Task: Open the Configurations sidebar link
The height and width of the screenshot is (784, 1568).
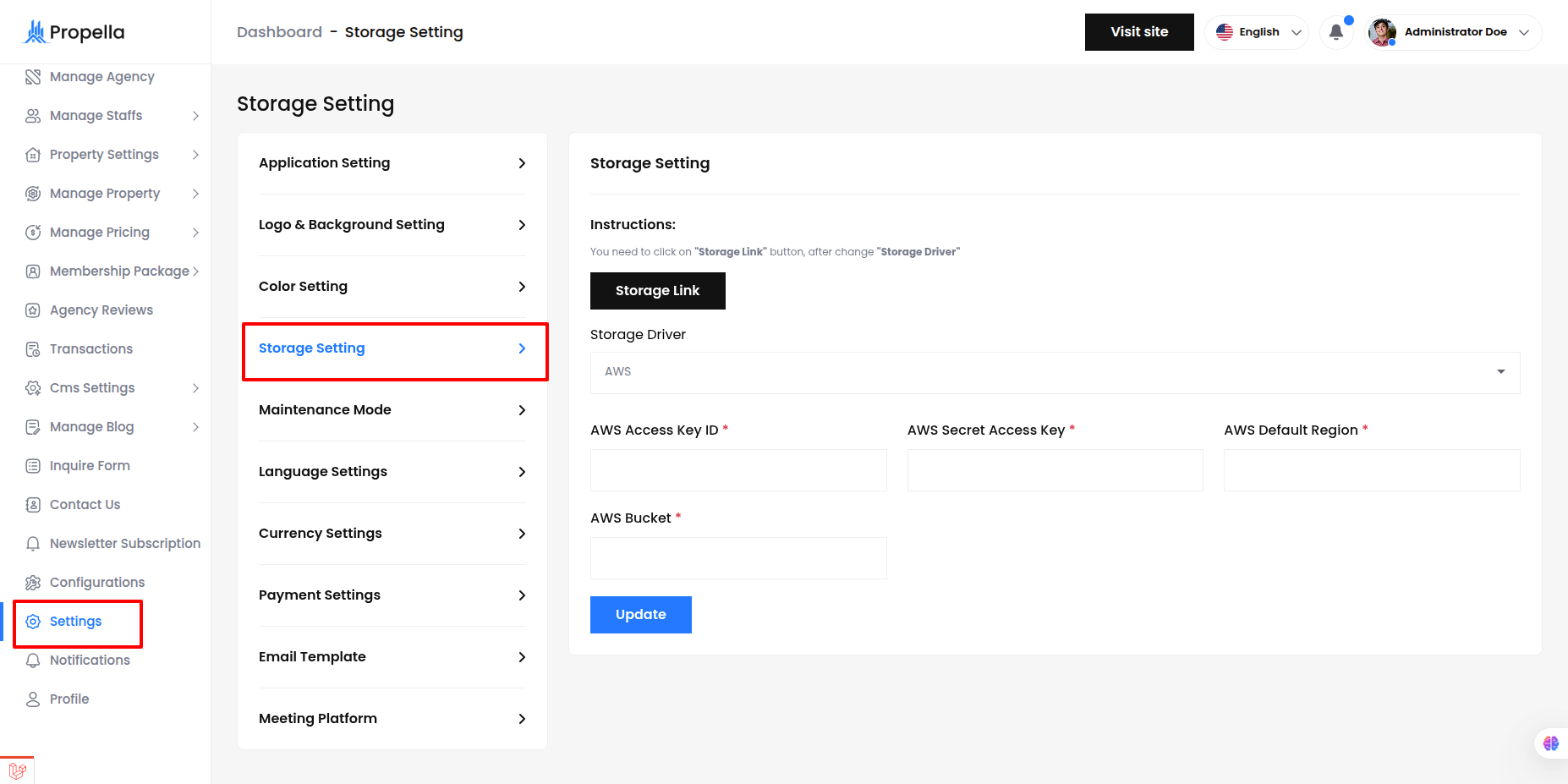Action: (x=97, y=583)
